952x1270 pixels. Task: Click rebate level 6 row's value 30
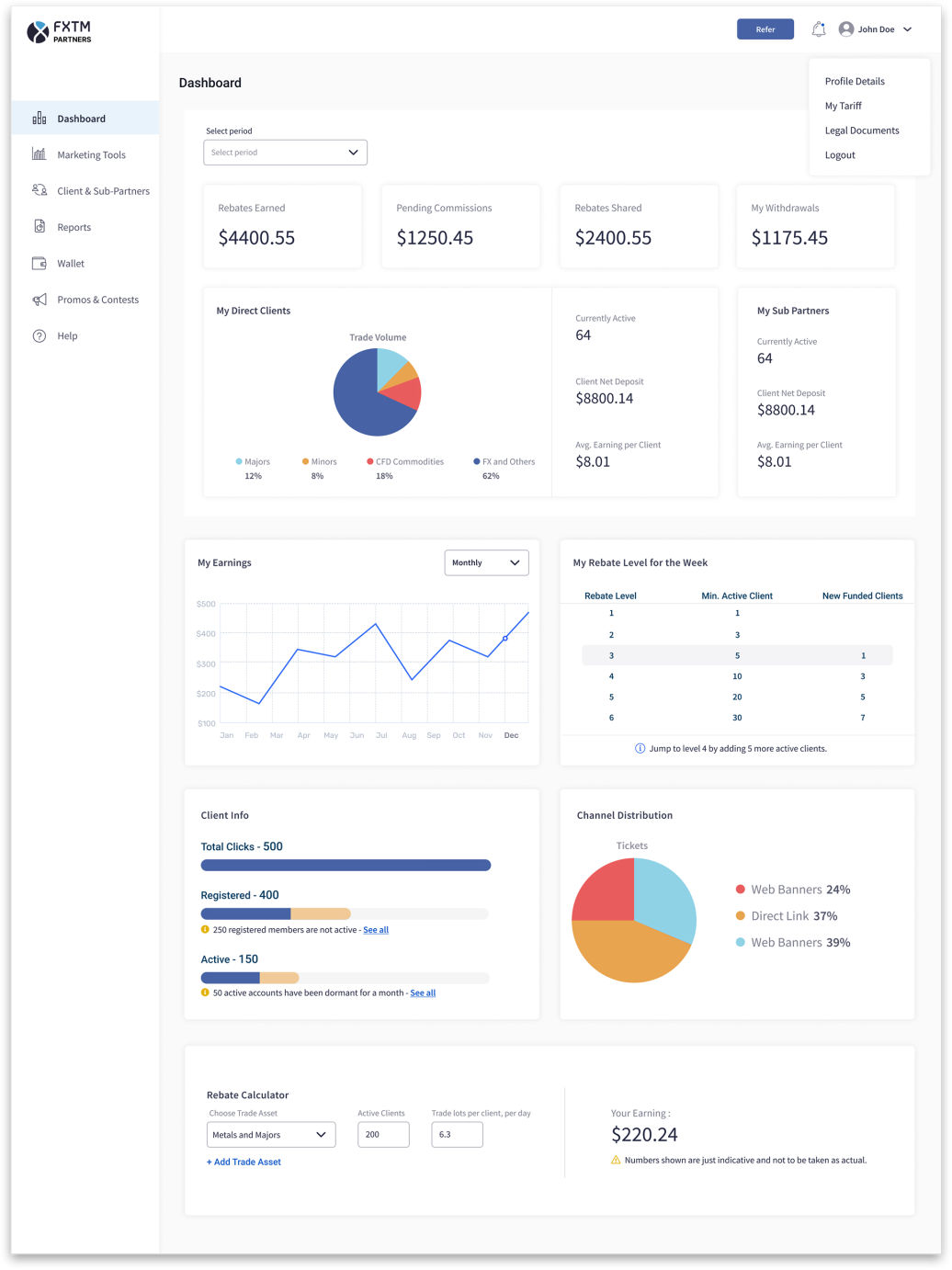(x=737, y=718)
